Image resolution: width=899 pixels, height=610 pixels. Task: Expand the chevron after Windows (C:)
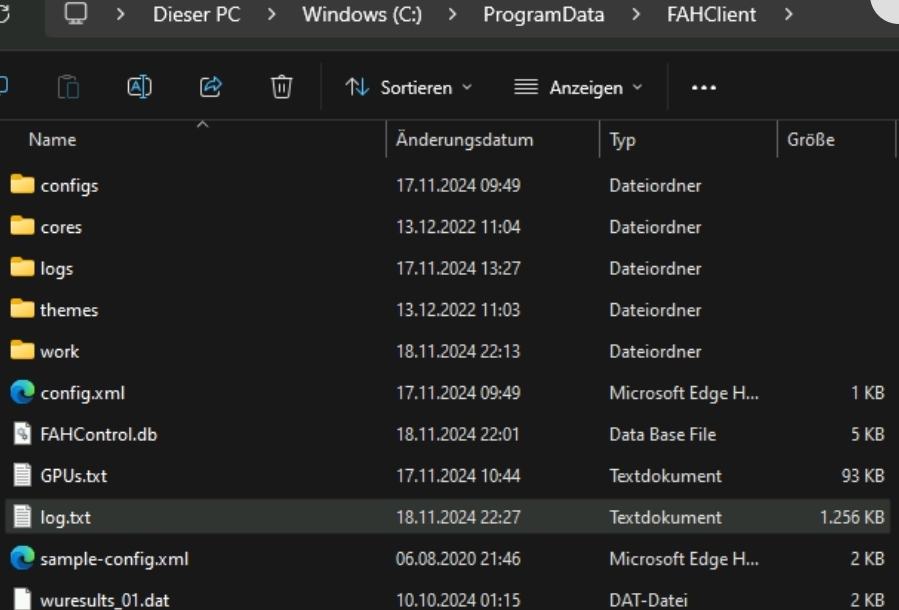[x=452, y=14]
